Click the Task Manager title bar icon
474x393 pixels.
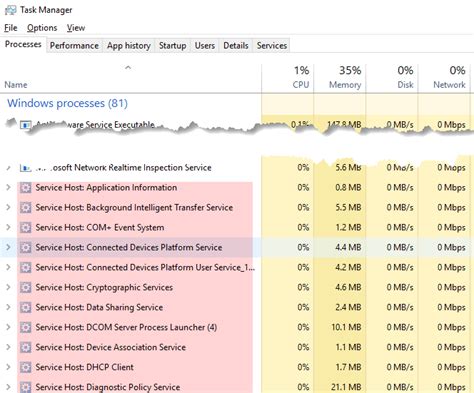10,10
